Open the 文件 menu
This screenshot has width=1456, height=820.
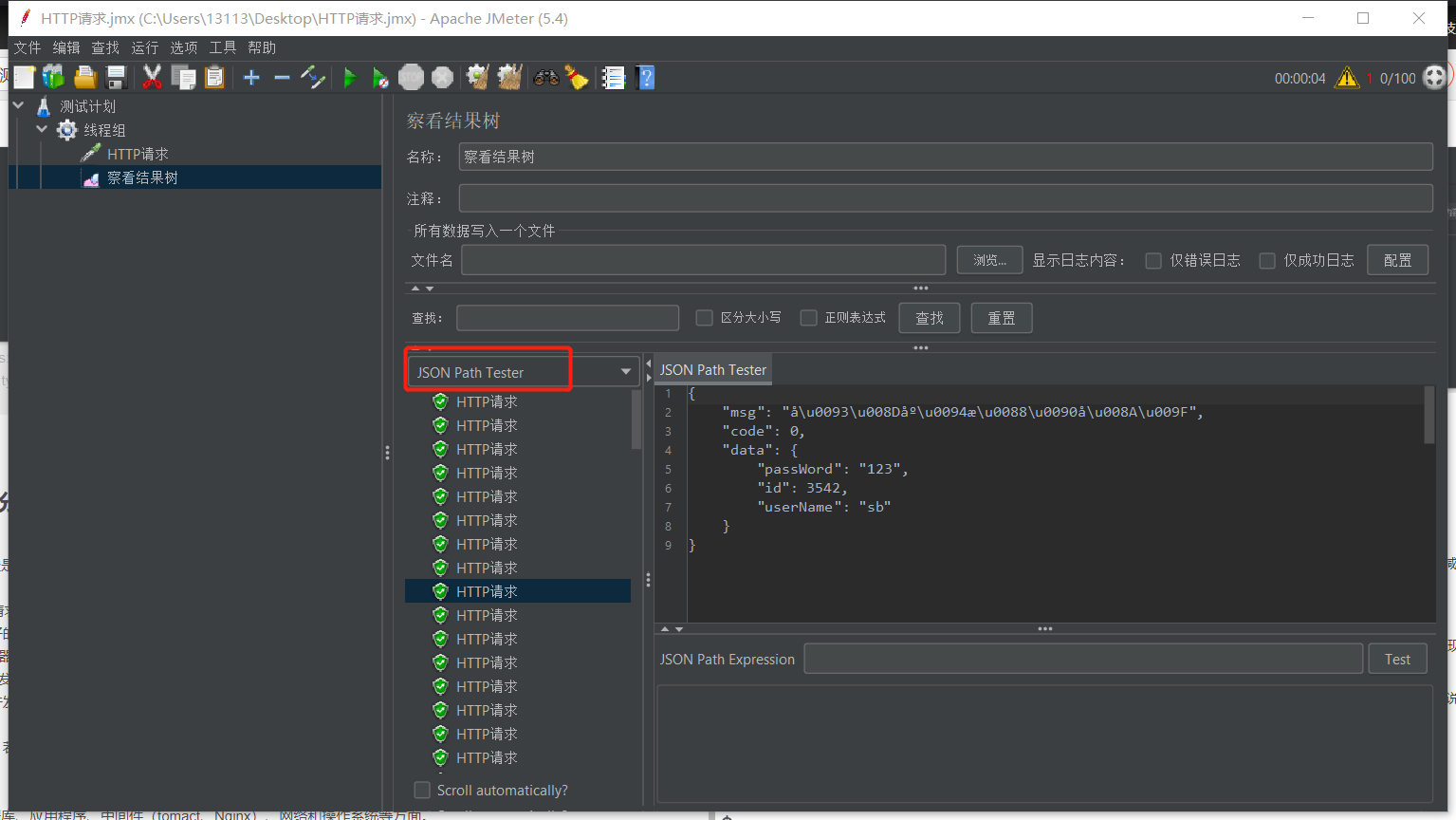[28, 47]
